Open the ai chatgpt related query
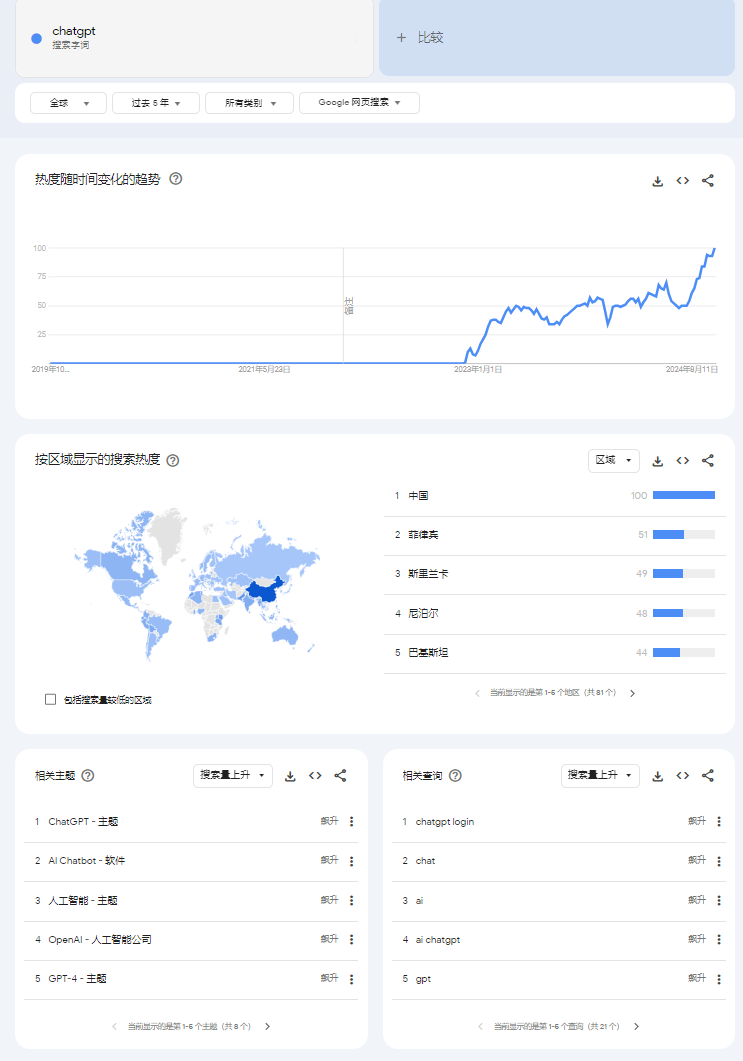The image size is (743, 1061). [x=438, y=939]
